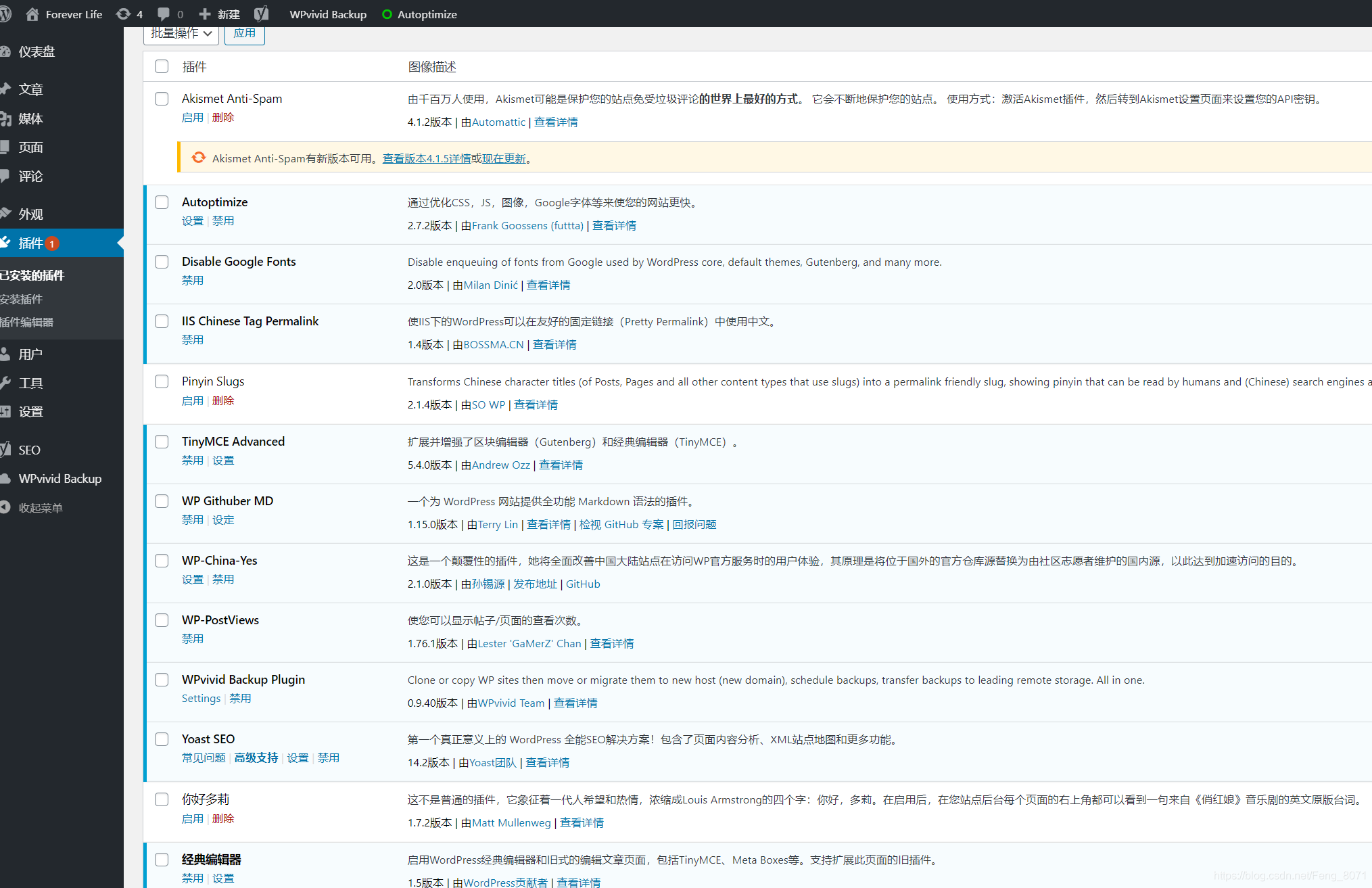Check the Disable Google Fonts checkbox

coord(162,262)
